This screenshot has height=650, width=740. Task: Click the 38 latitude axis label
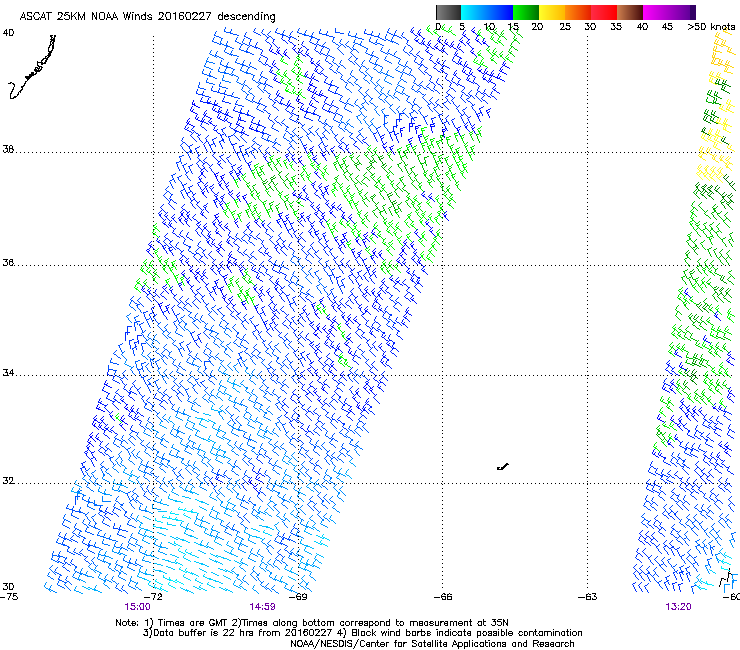click(x=8, y=150)
